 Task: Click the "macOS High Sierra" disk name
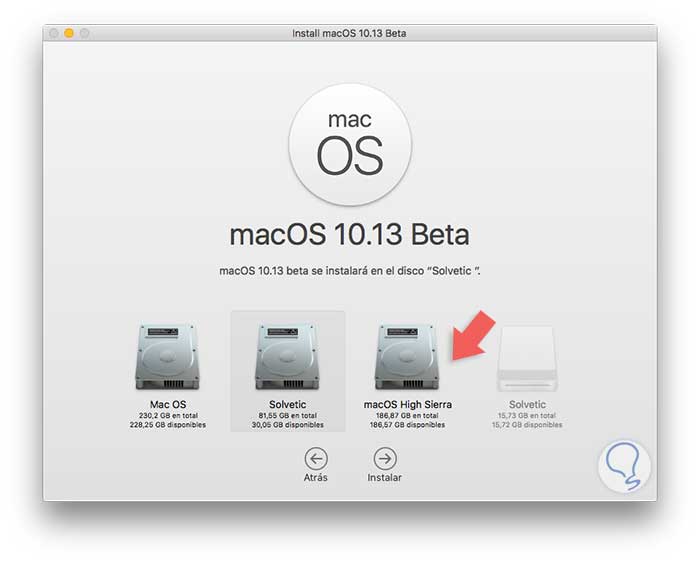(x=407, y=404)
